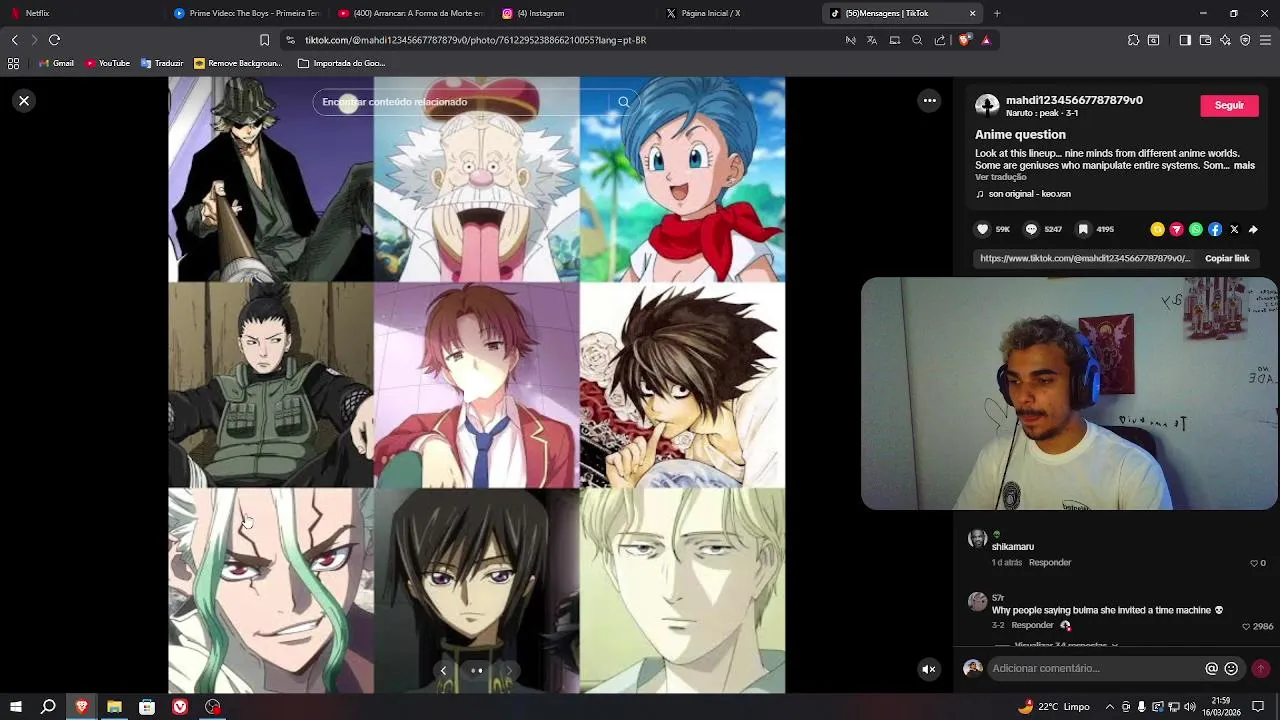This screenshot has width=1280, height=720.
Task: Like the bulma time machine comment
Action: click(1246, 626)
